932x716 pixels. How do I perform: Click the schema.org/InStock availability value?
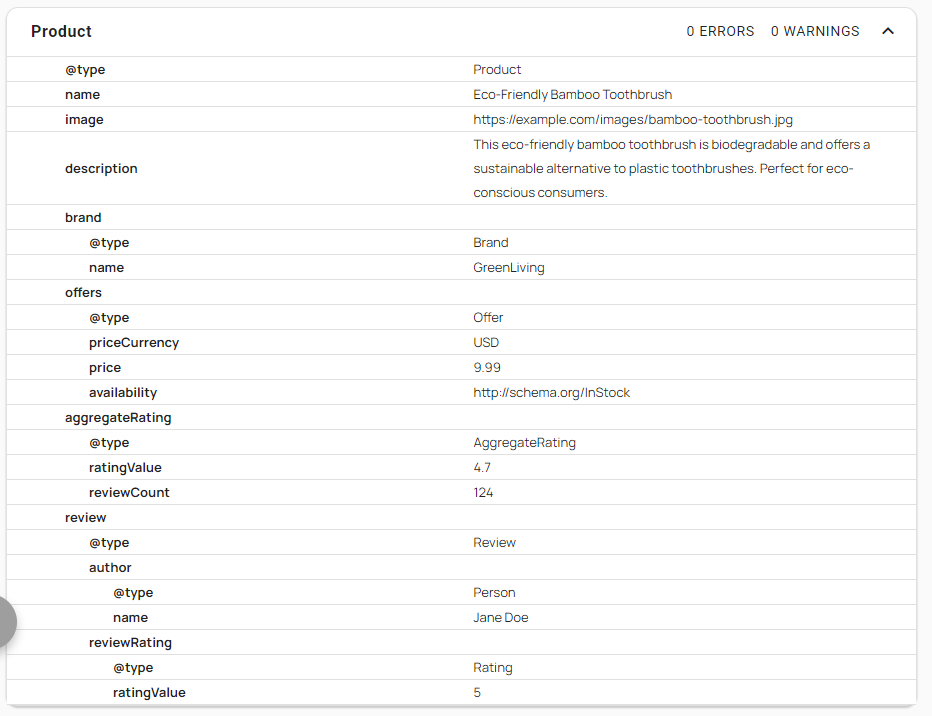pos(551,393)
